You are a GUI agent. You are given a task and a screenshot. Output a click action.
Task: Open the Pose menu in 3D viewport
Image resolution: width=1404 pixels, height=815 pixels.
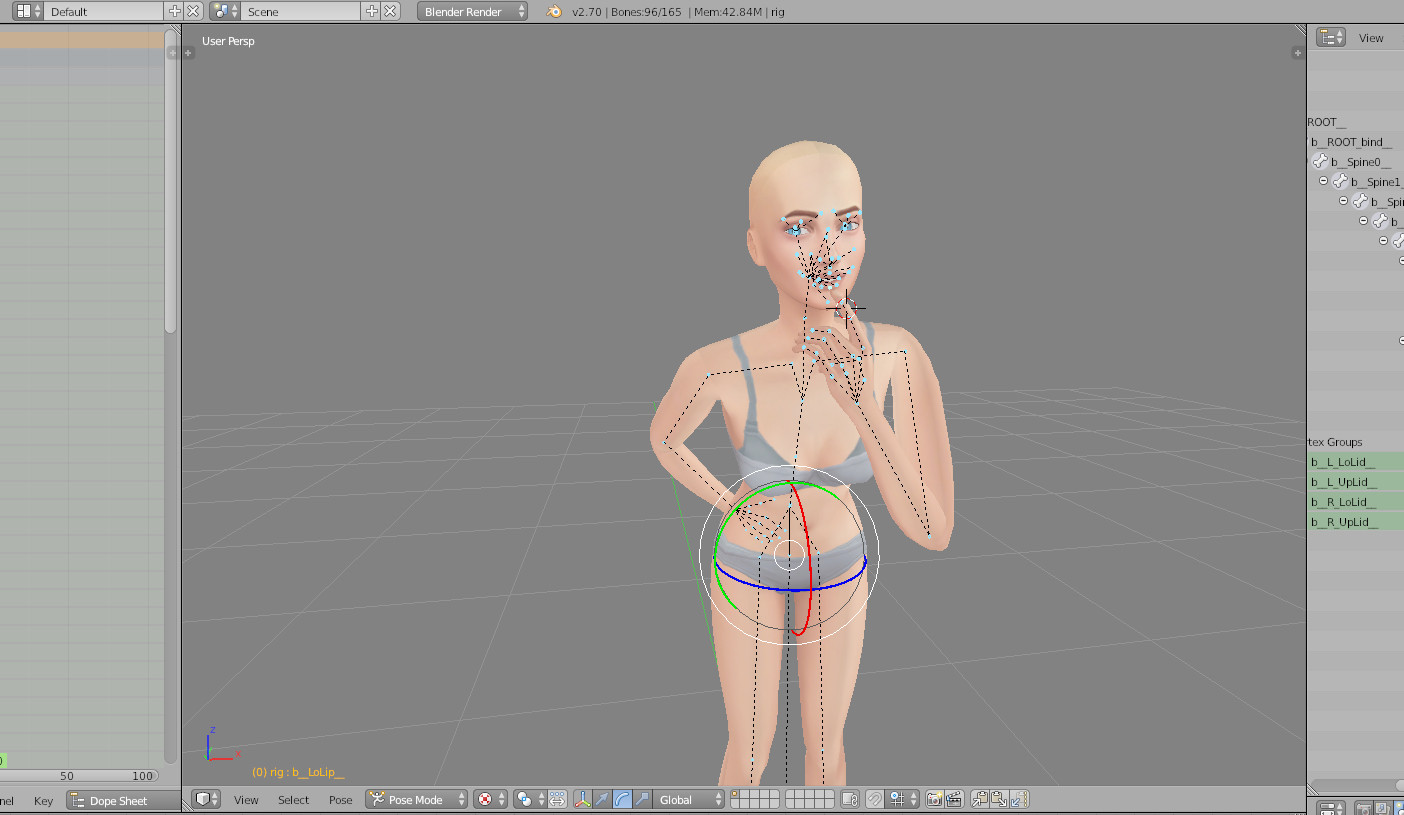(340, 800)
